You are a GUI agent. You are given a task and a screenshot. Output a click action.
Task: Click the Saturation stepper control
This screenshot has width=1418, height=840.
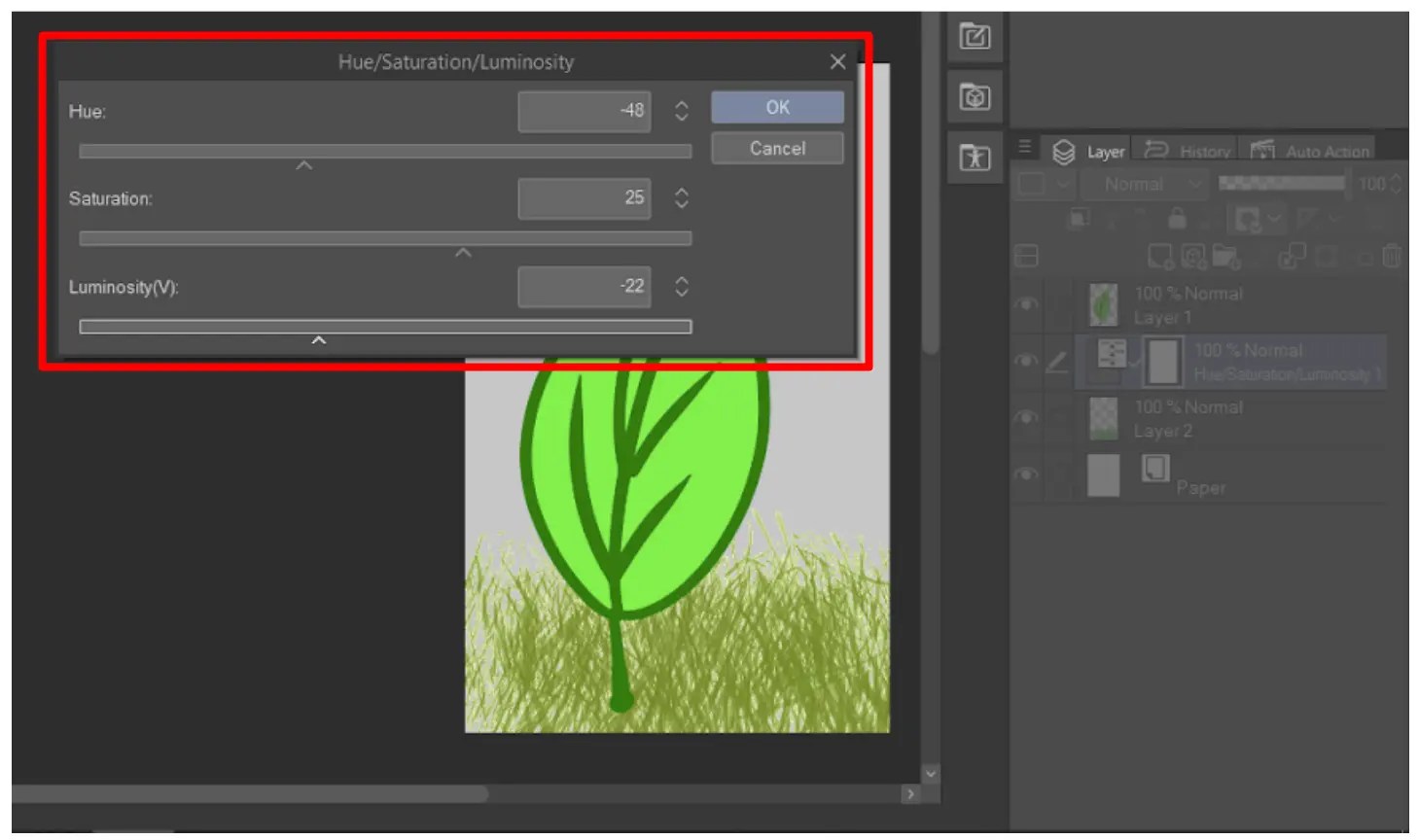(681, 198)
